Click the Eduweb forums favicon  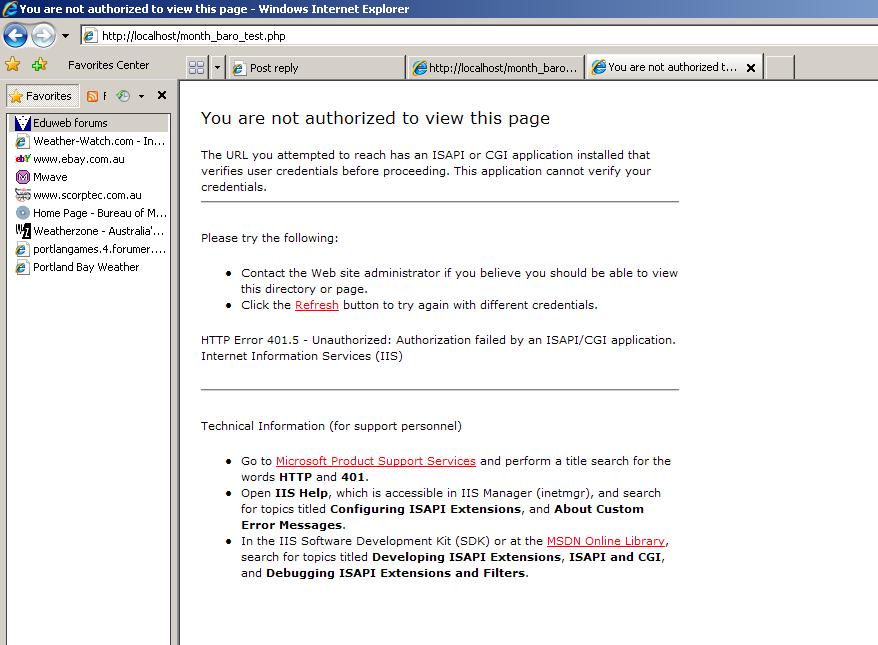(22, 123)
